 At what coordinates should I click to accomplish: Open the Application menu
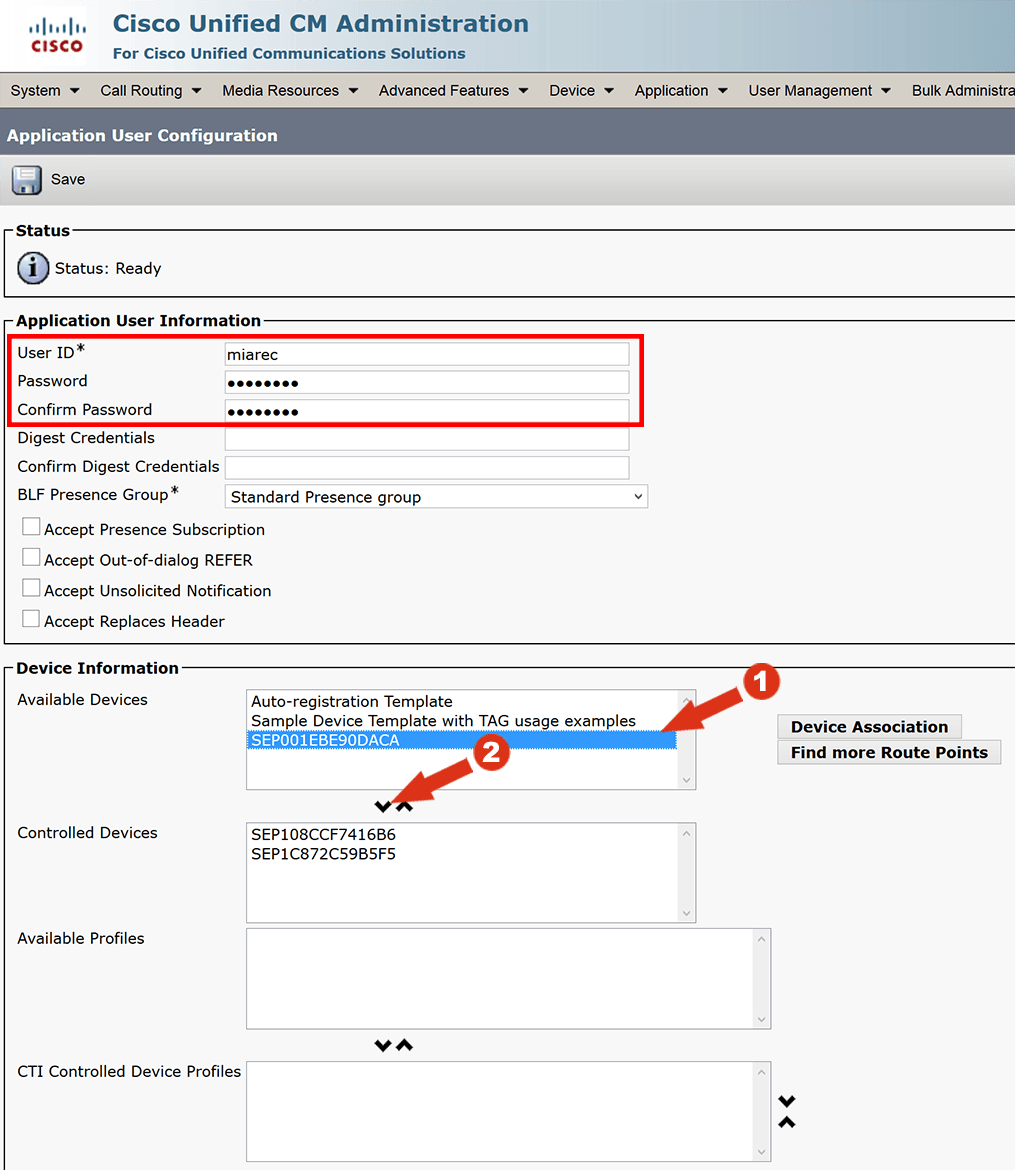[x=681, y=91]
